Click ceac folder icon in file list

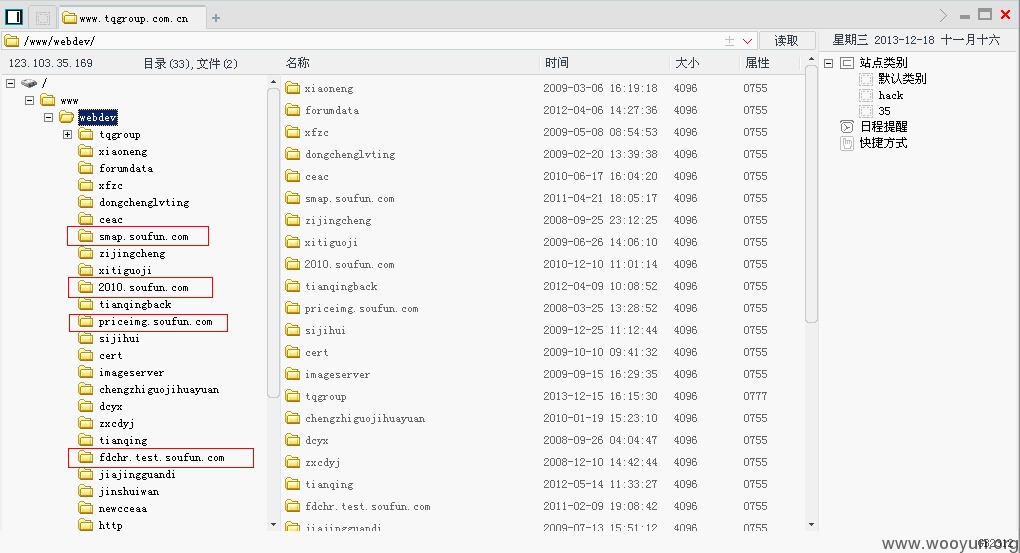(293, 176)
